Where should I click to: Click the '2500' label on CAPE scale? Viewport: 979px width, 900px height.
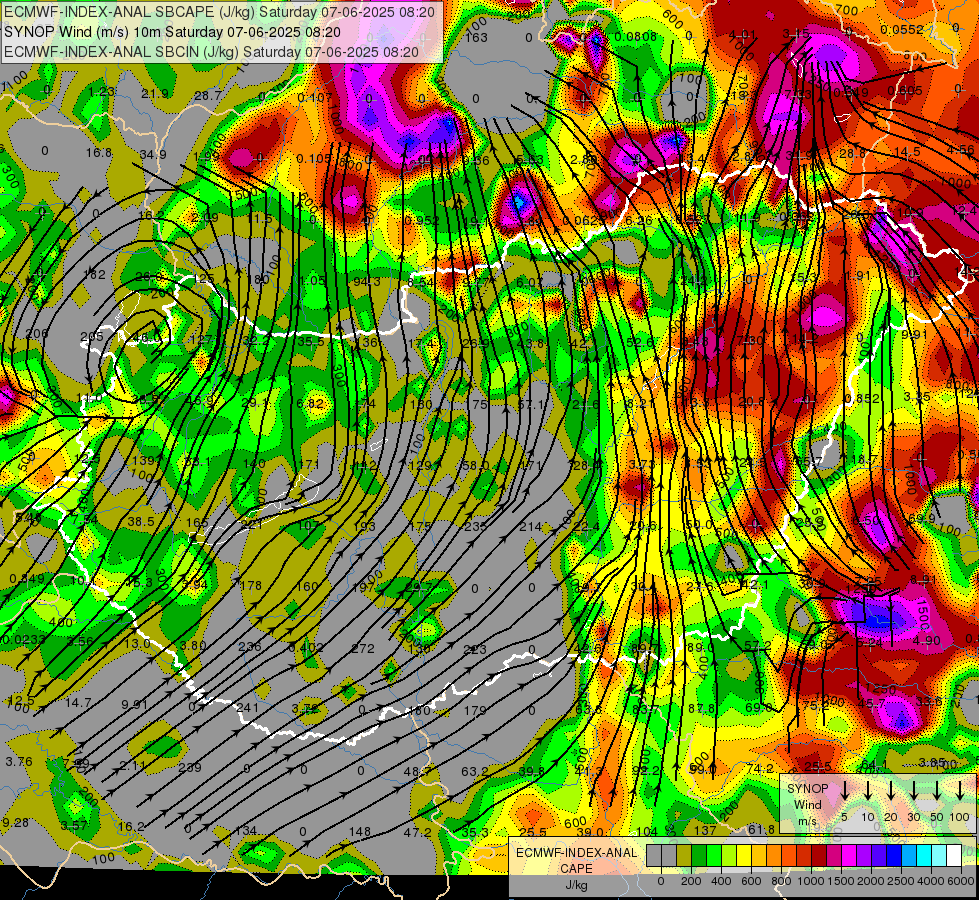[901, 881]
